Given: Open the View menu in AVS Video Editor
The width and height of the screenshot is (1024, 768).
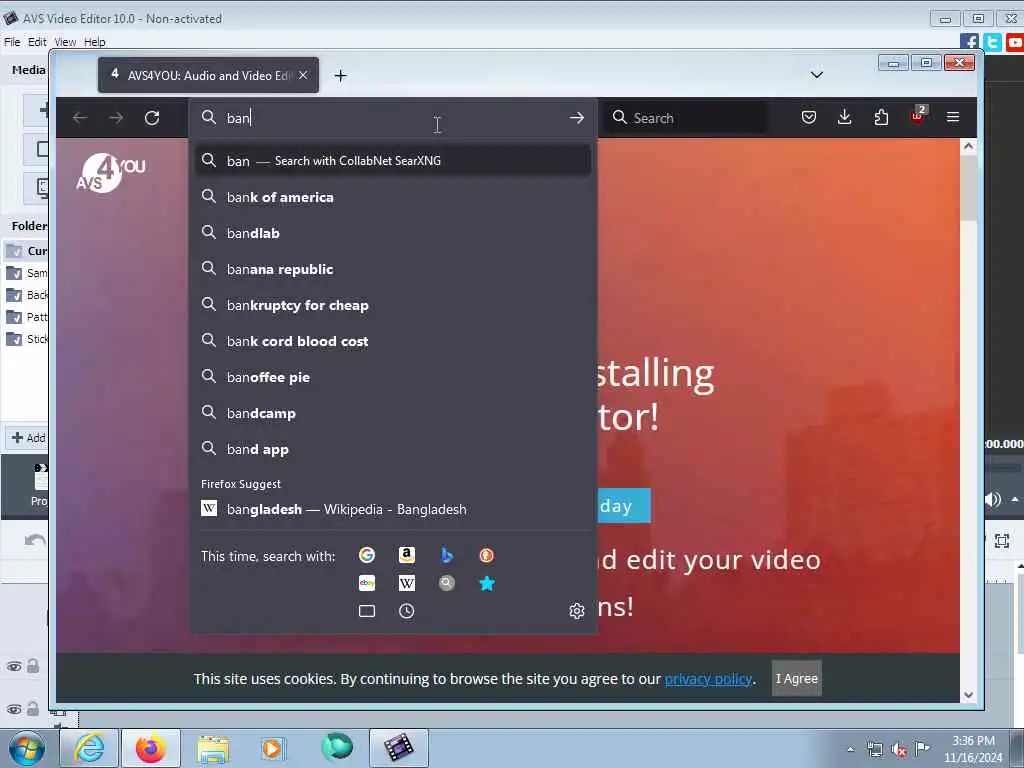Looking at the screenshot, I should 65,42.
